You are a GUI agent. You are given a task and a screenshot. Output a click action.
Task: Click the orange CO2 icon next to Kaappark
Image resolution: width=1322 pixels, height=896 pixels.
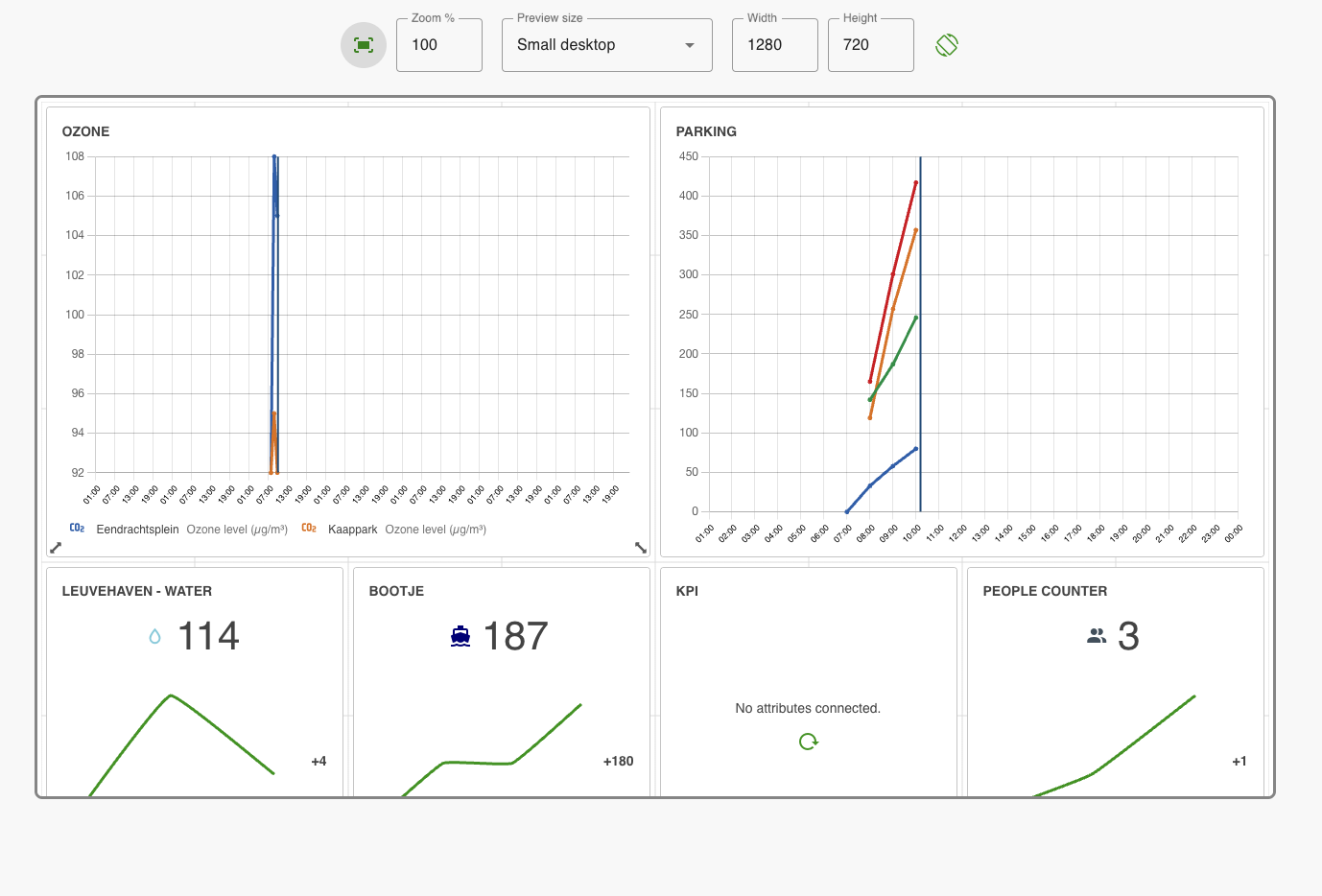point(309,528)
